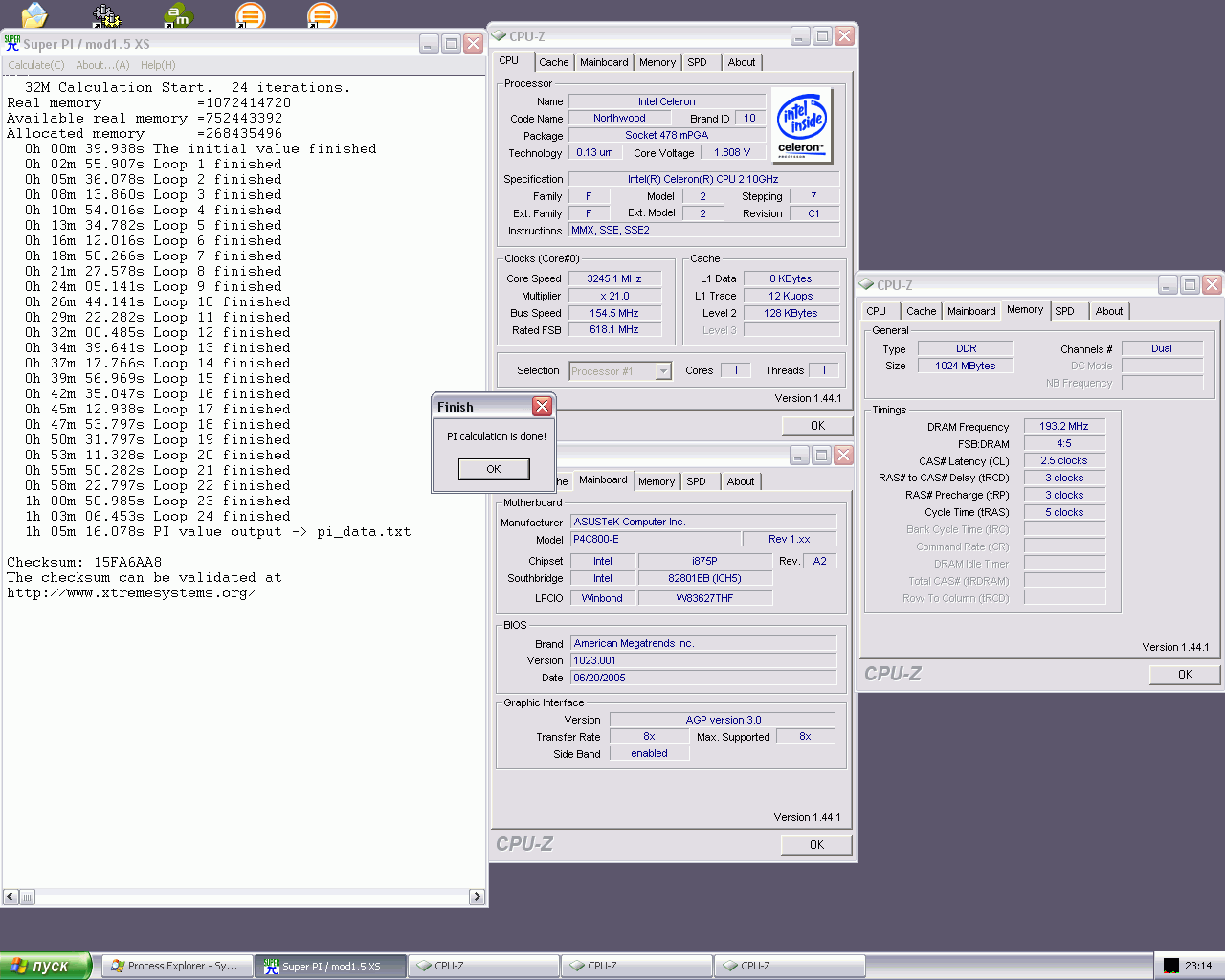Click the Code Name value 'Northwood'
The image size is (1225, 980).
click(619, 118)
